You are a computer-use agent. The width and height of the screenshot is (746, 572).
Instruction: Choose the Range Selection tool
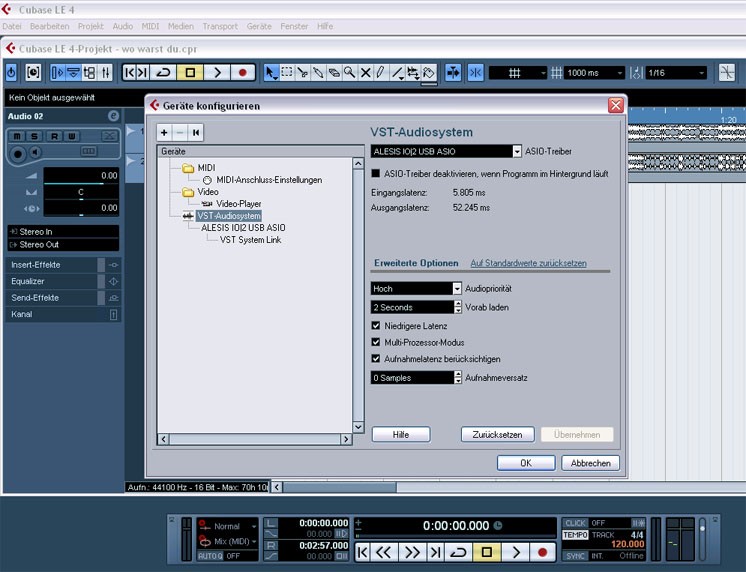[286, 73]
